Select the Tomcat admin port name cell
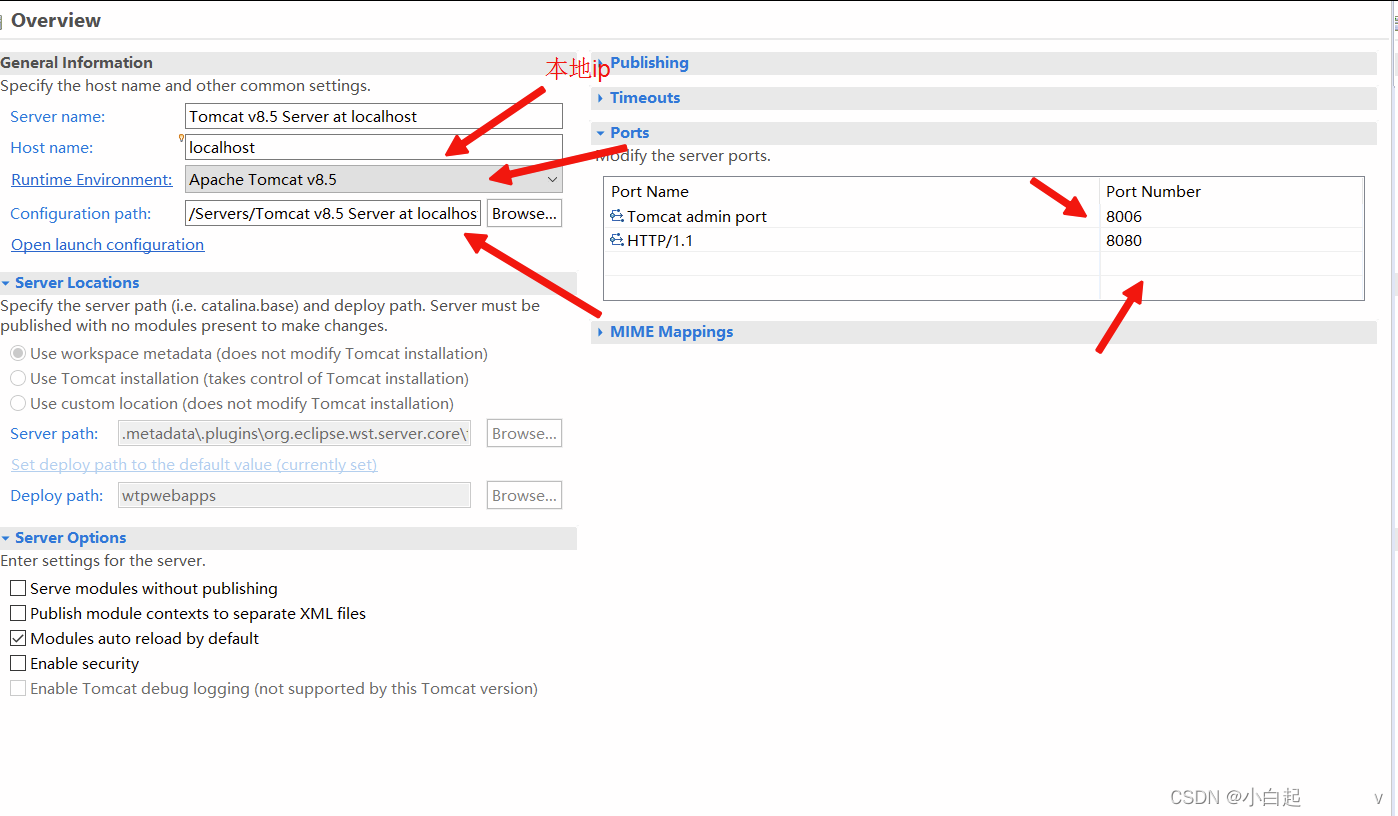Screen dimensions: 1398x816 [x=852, y=216]
